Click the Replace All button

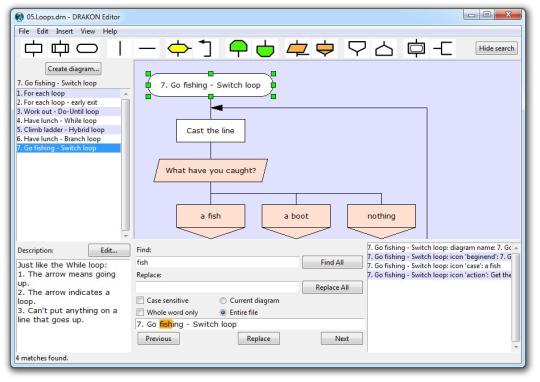(332, 287)
